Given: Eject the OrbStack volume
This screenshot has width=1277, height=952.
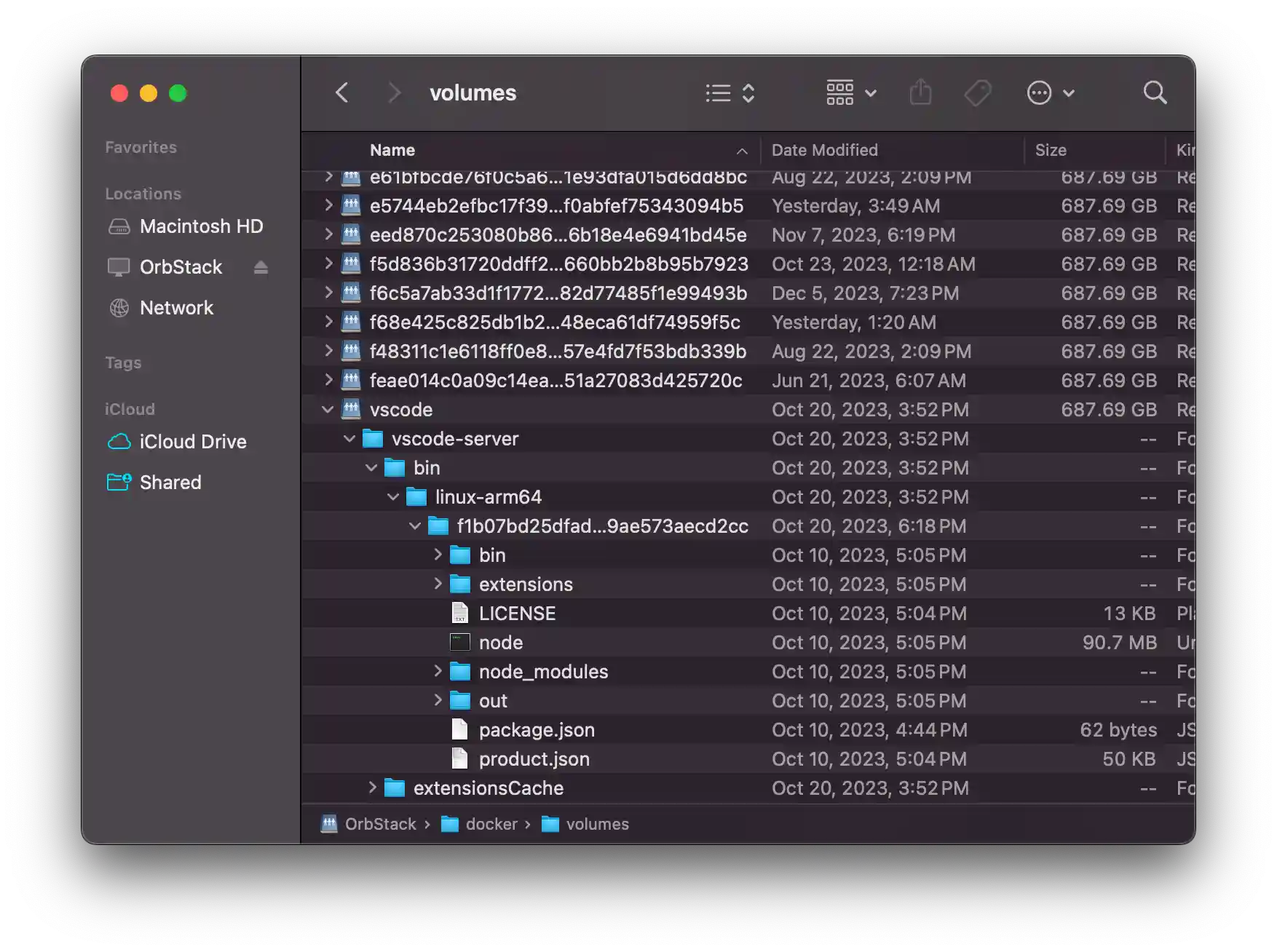Looking at the screenshot, I should [261, 267].
